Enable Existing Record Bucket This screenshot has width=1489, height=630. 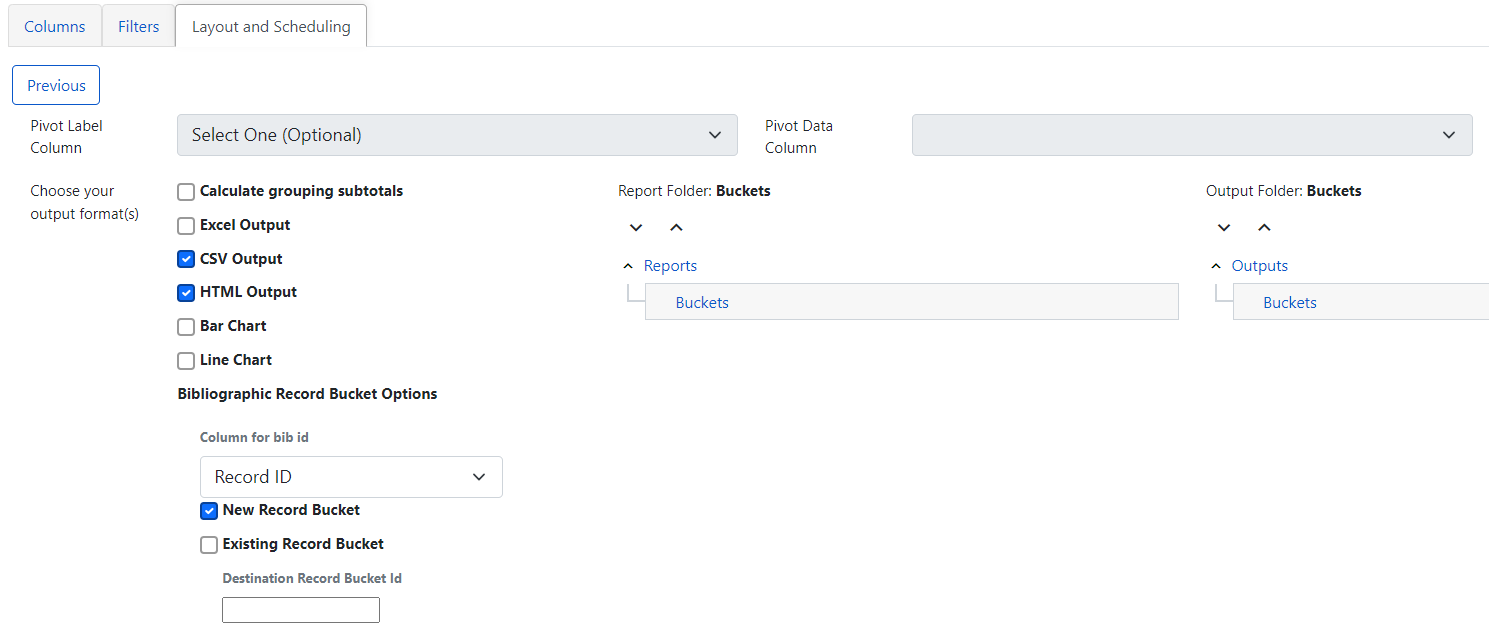[x=208, y=544]
